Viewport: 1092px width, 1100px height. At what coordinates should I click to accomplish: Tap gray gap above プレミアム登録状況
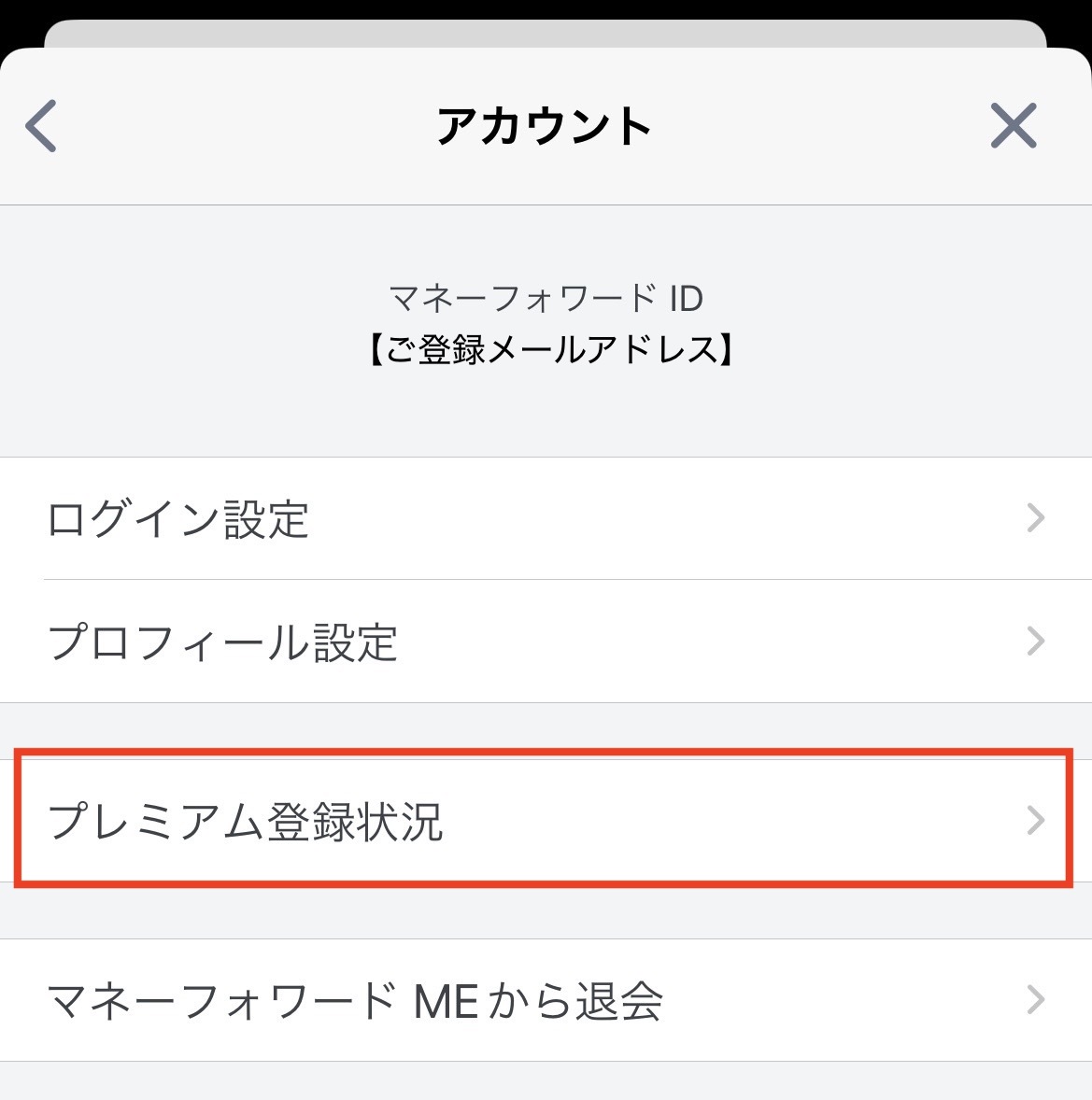pos(546,730)
